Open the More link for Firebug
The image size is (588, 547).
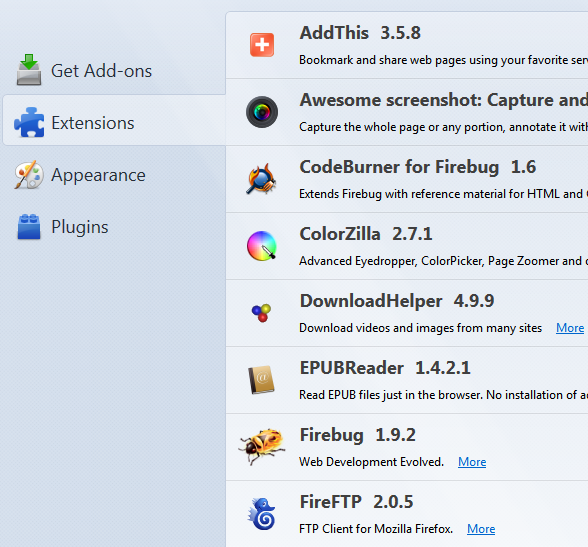tap(472, 462)
